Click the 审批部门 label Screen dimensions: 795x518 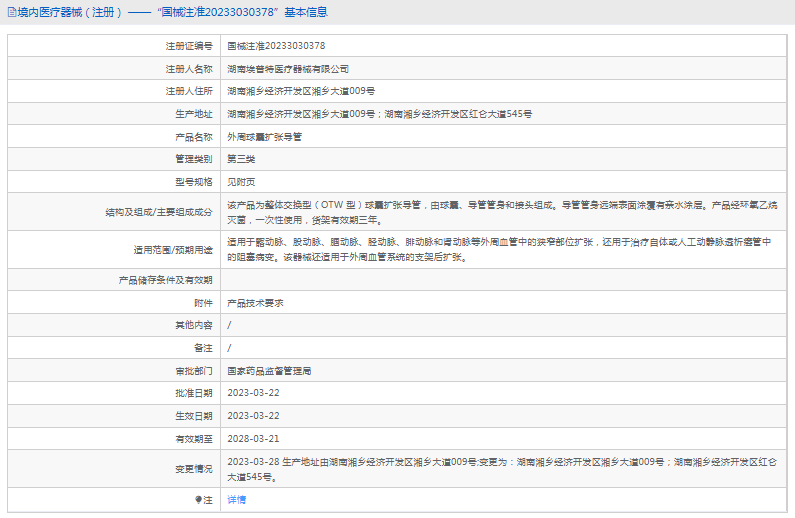194,371
